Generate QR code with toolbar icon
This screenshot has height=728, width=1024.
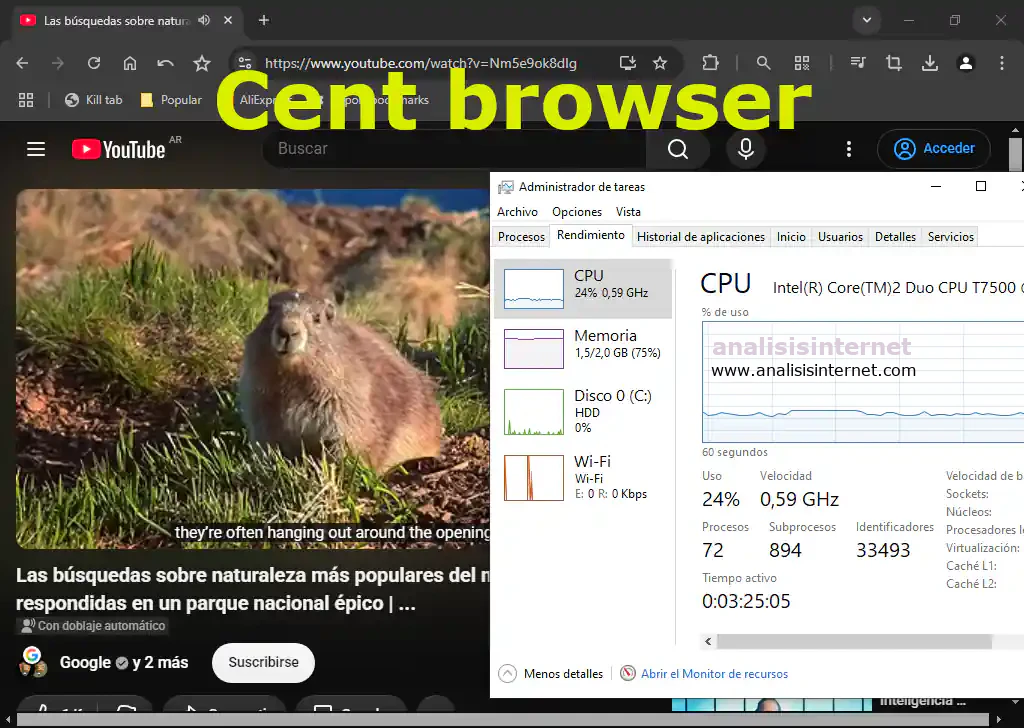(x=802, y=63)
